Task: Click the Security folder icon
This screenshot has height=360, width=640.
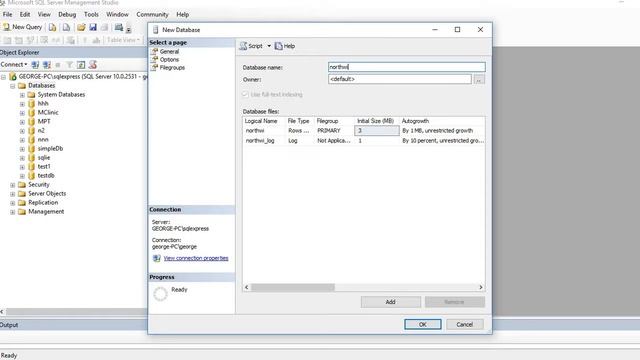Action: [x=22, y=185]
